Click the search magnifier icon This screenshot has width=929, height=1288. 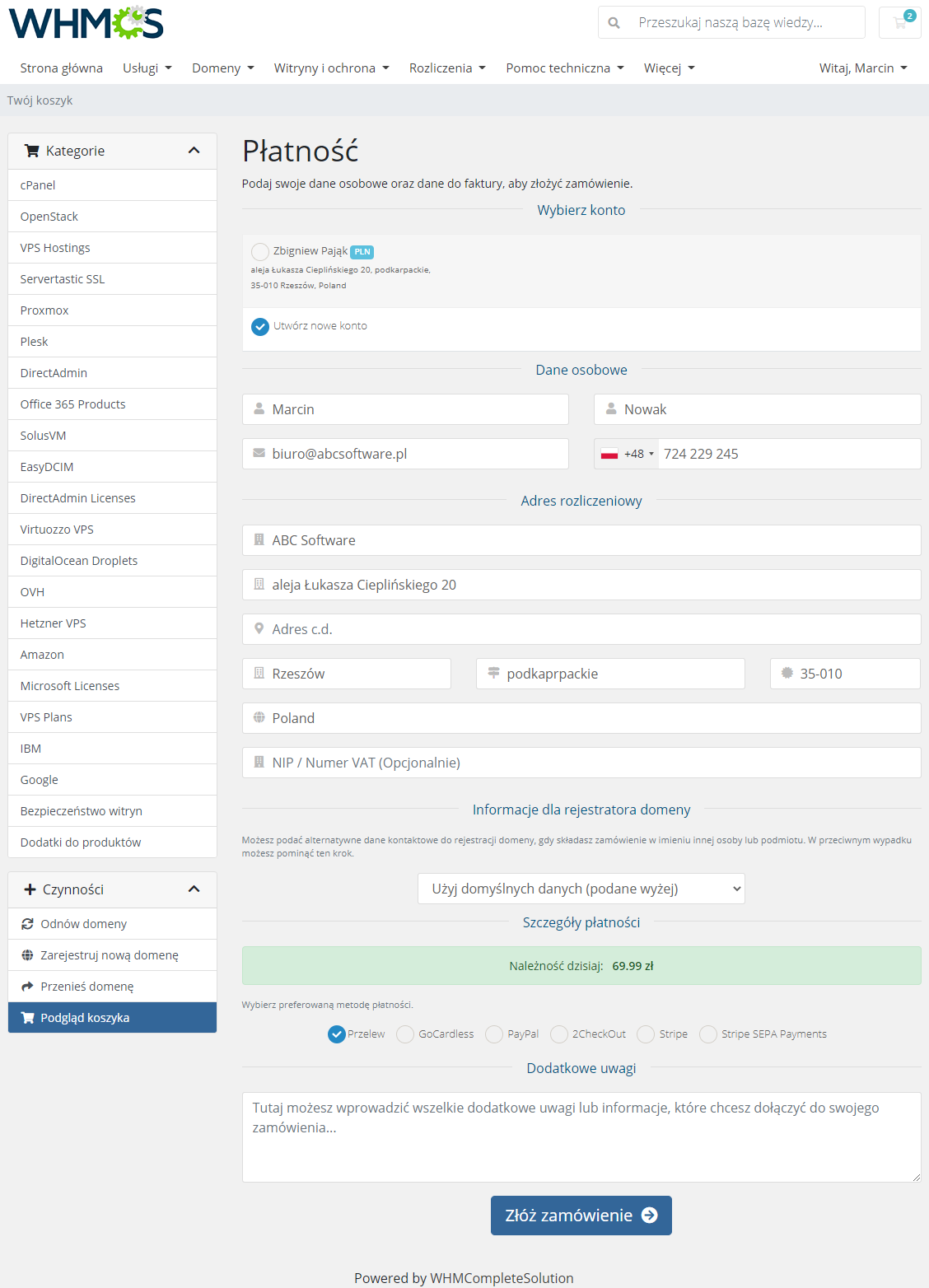[614, 22]
